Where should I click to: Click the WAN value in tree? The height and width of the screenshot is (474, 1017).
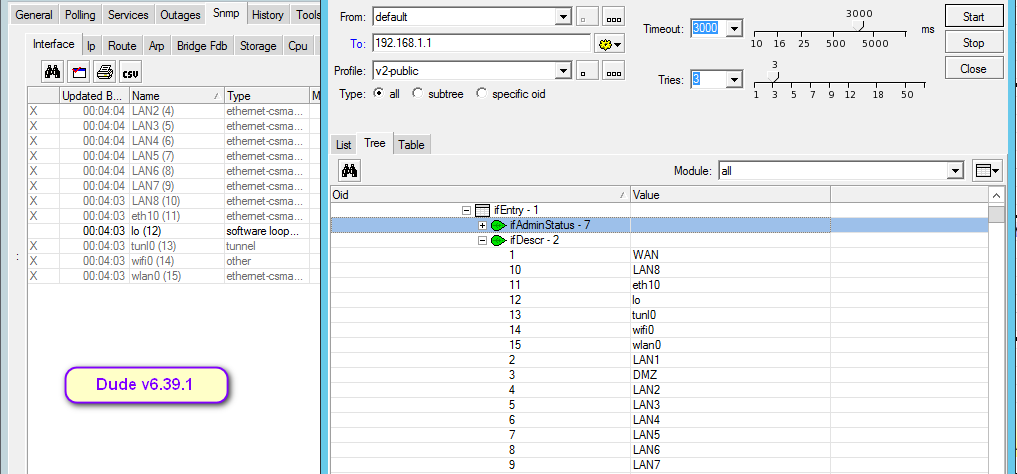[x=645, y=255]
